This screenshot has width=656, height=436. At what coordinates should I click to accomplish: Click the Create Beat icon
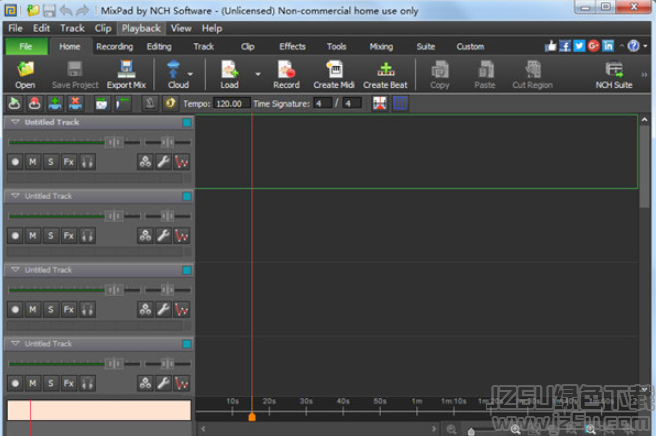pos(385,69)
